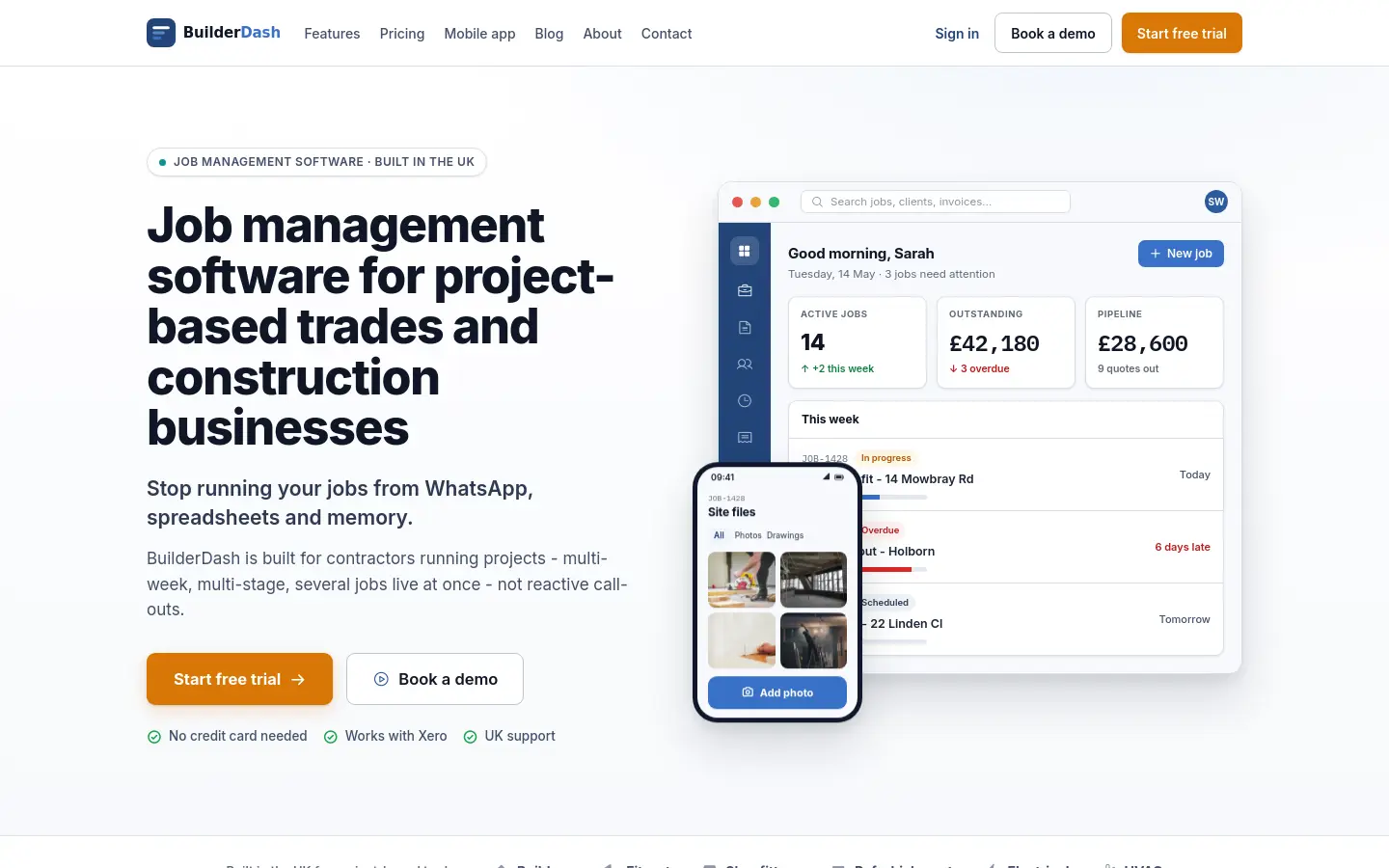The image size is (1389, 868).
Task: Open the empty warehouse interior photo
Action: pos(813,579)
